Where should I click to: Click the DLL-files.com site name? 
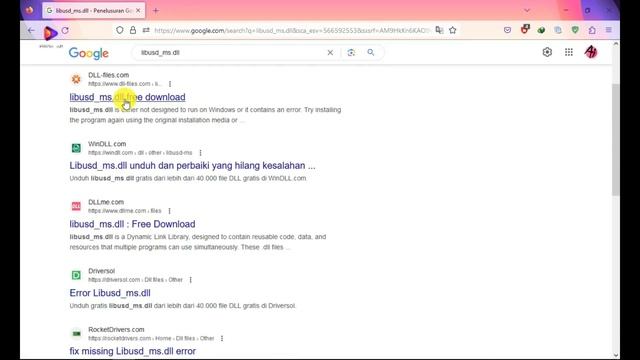[x=109, y=75]
